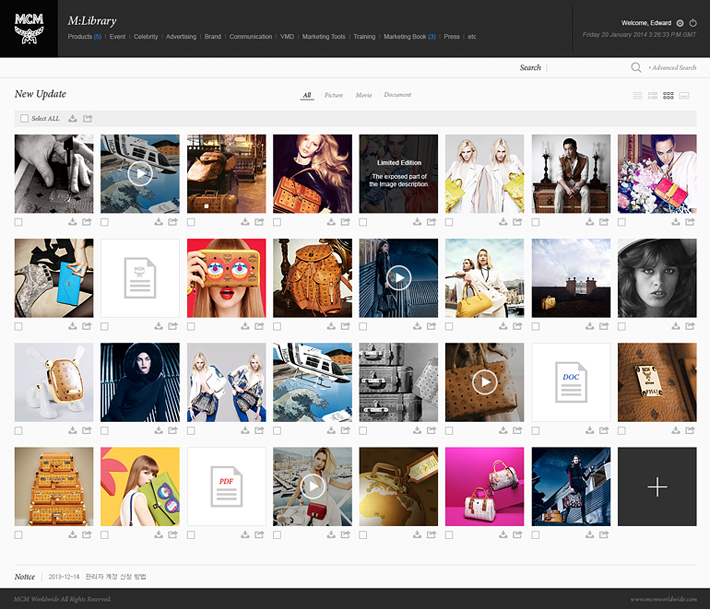Check the box under the DOC document tile
Screen dimensions: 710x609
click(535, 431)
